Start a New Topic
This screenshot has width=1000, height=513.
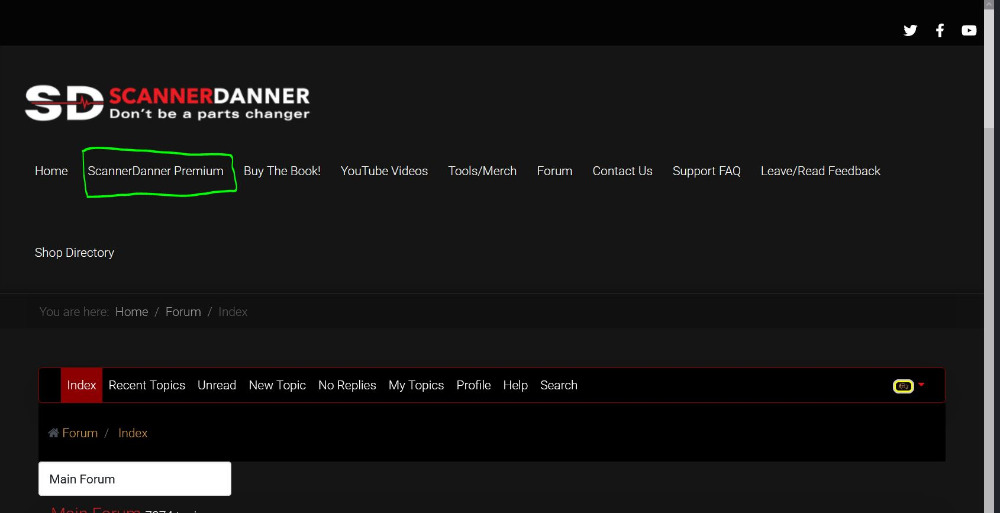pyautogui.click(x=277, y=385)
